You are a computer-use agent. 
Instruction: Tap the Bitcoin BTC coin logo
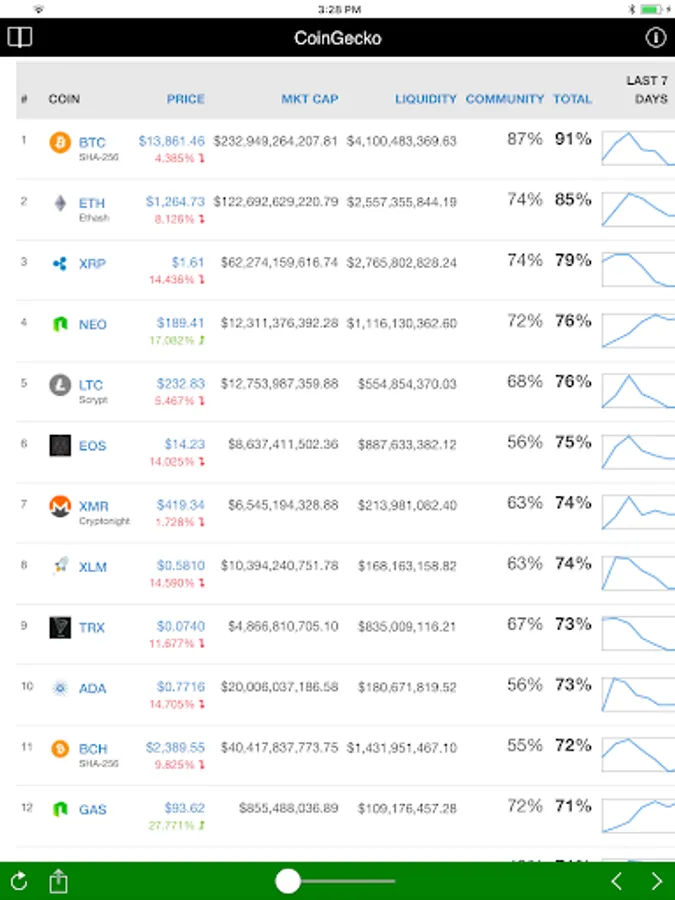pos(60,143)
